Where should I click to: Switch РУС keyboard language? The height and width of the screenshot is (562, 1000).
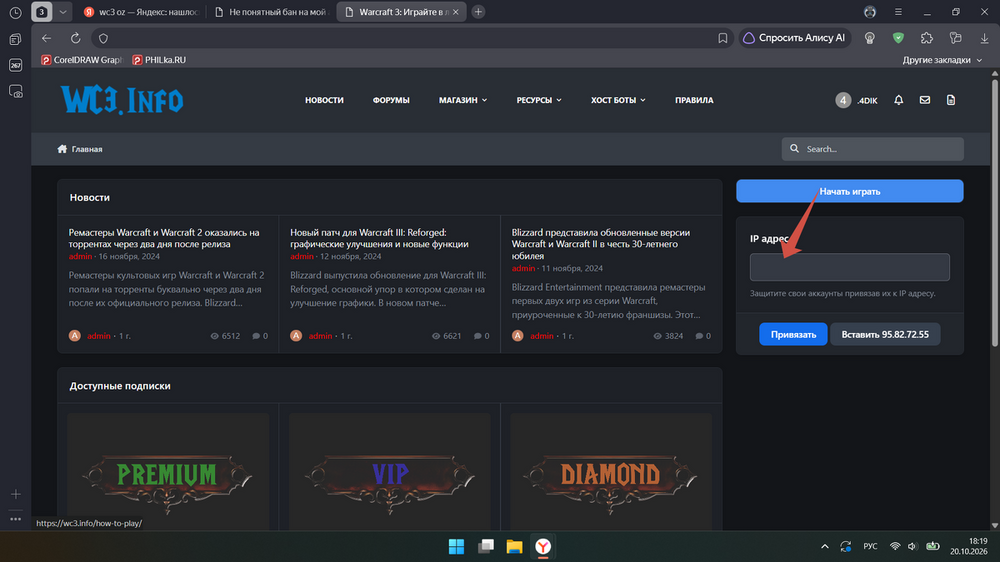pos(871,547)
